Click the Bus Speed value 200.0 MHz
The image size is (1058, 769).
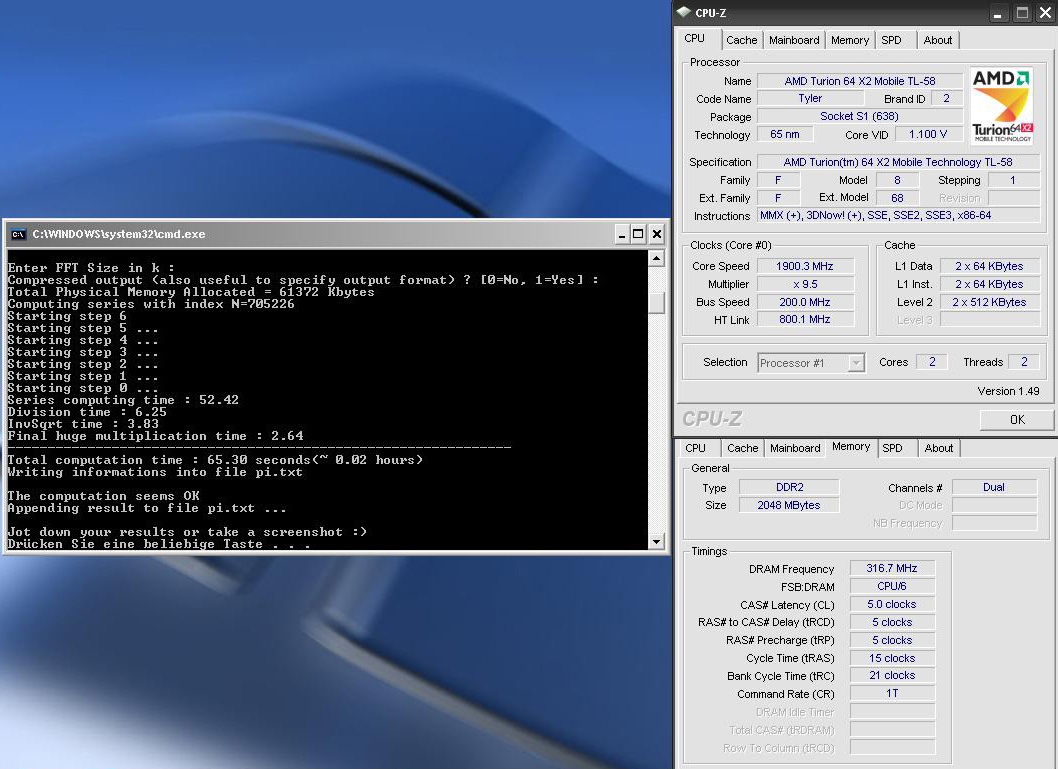point(805,302)
